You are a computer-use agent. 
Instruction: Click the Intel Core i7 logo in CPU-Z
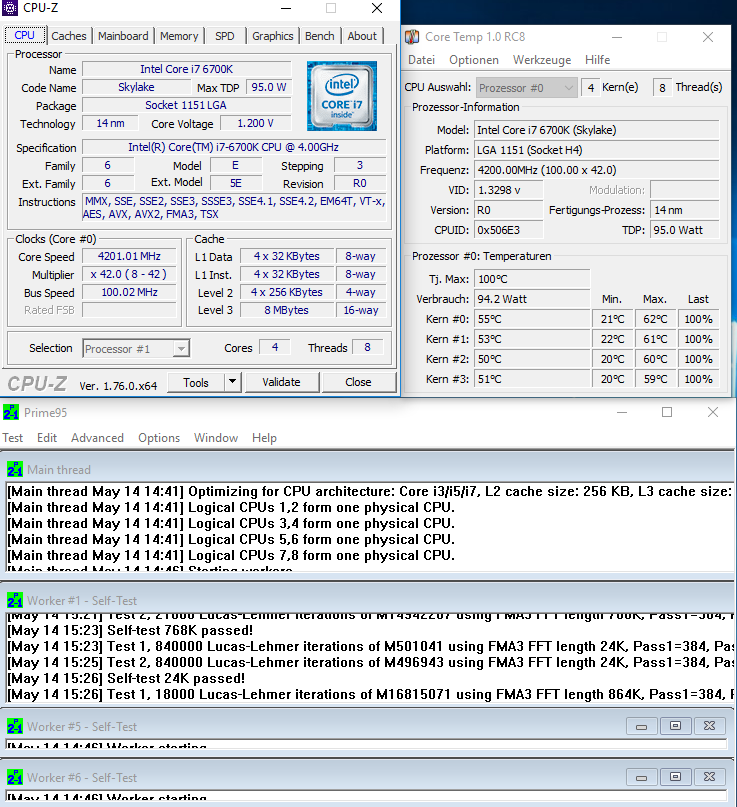pos(342,96)
